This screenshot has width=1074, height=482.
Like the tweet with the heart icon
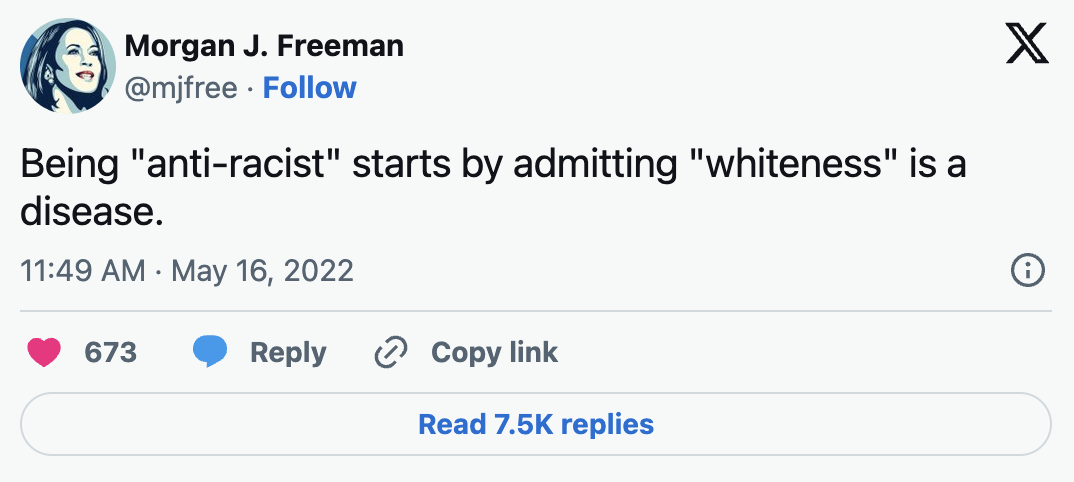pyautogui.click(x=44, y=352)
